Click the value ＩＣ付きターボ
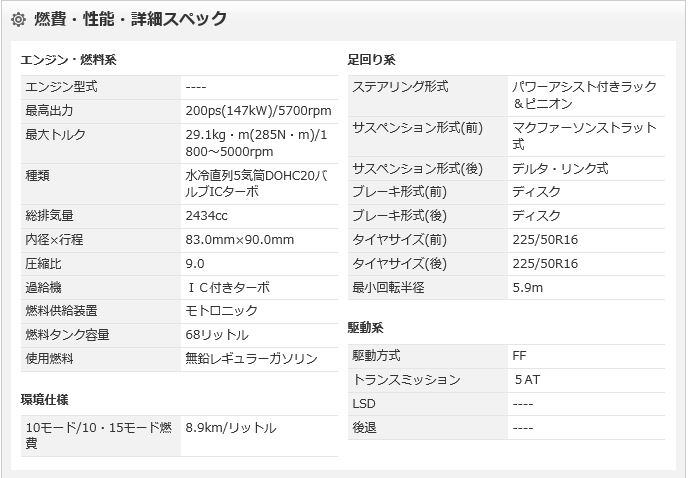 coord(227,288)
